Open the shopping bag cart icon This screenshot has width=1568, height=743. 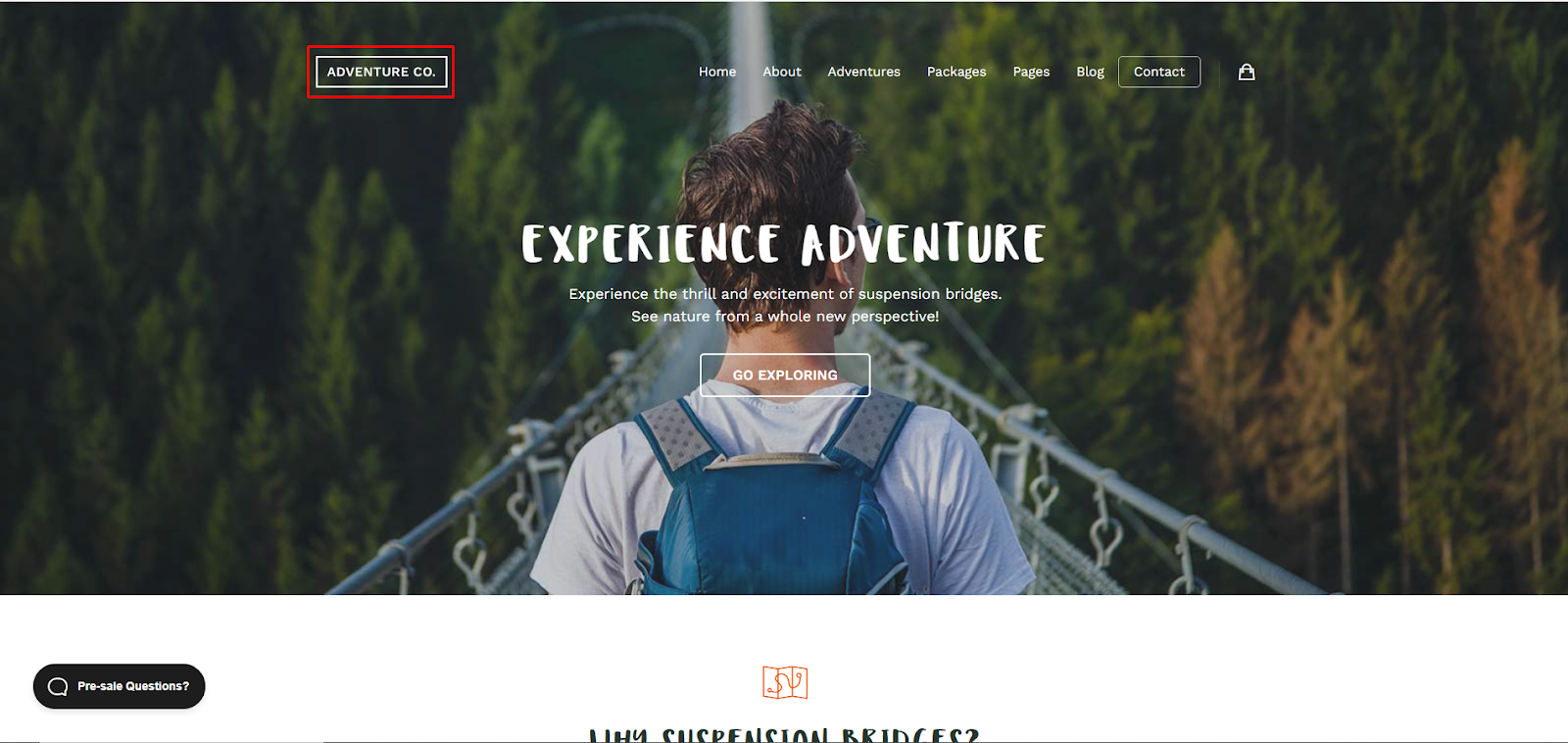pos(1247,72)
